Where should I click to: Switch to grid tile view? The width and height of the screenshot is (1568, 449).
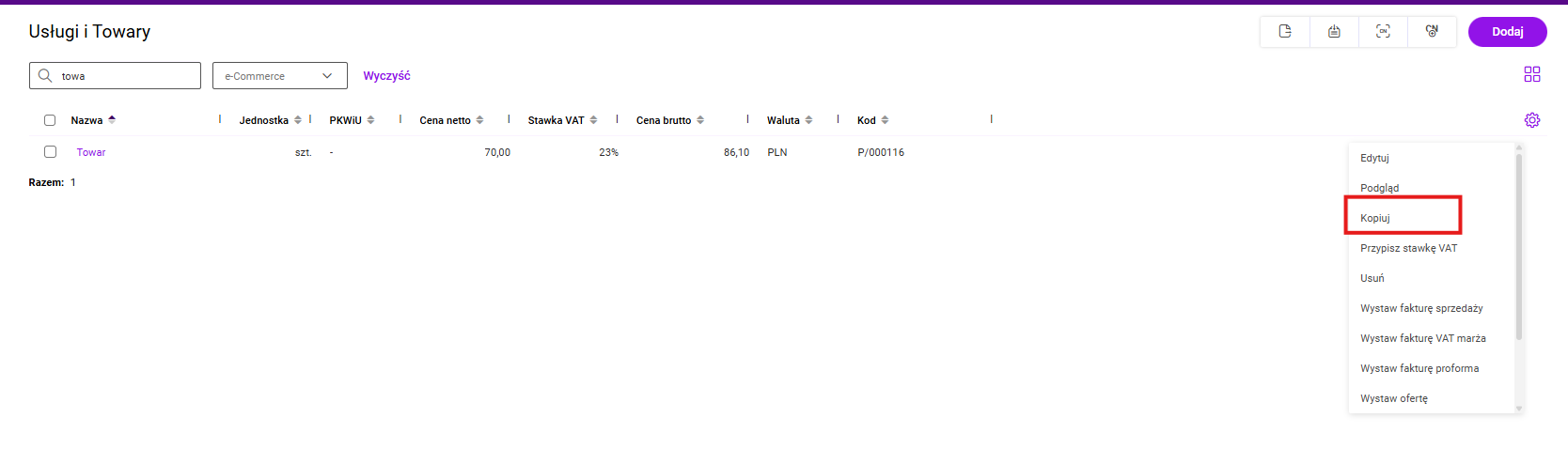1532,74
